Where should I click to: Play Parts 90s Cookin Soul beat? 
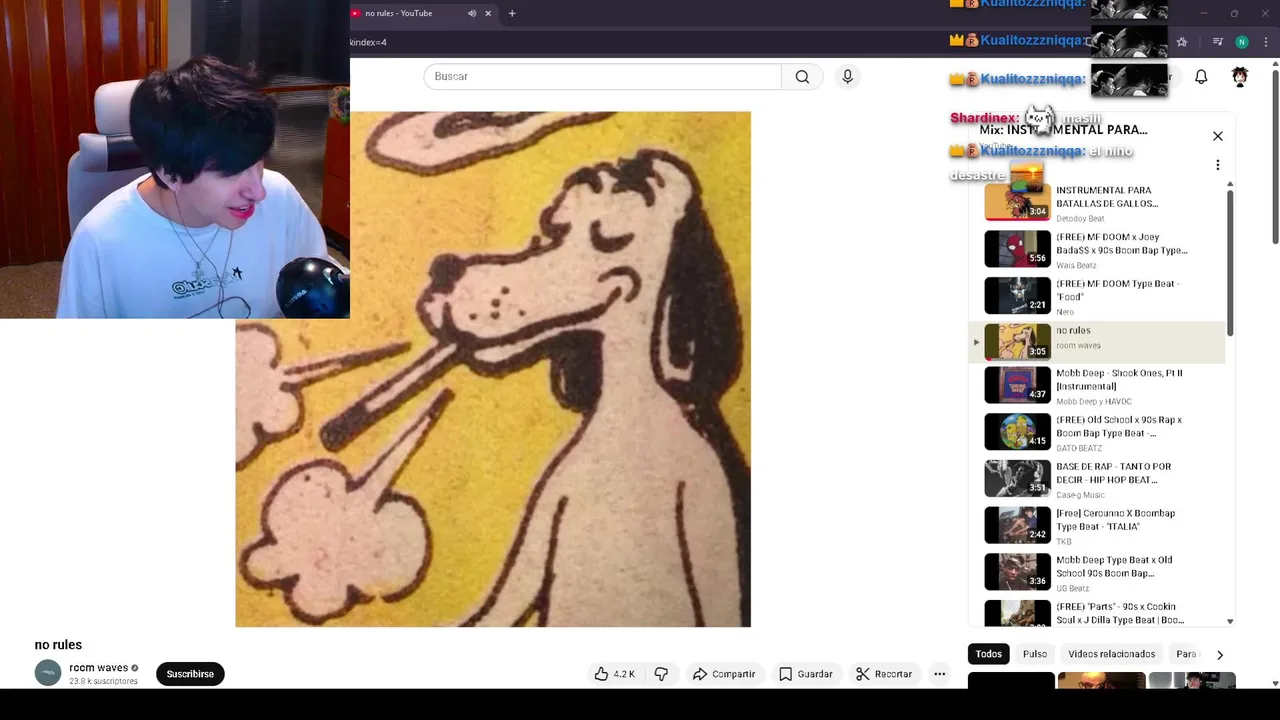point(1098,613)
